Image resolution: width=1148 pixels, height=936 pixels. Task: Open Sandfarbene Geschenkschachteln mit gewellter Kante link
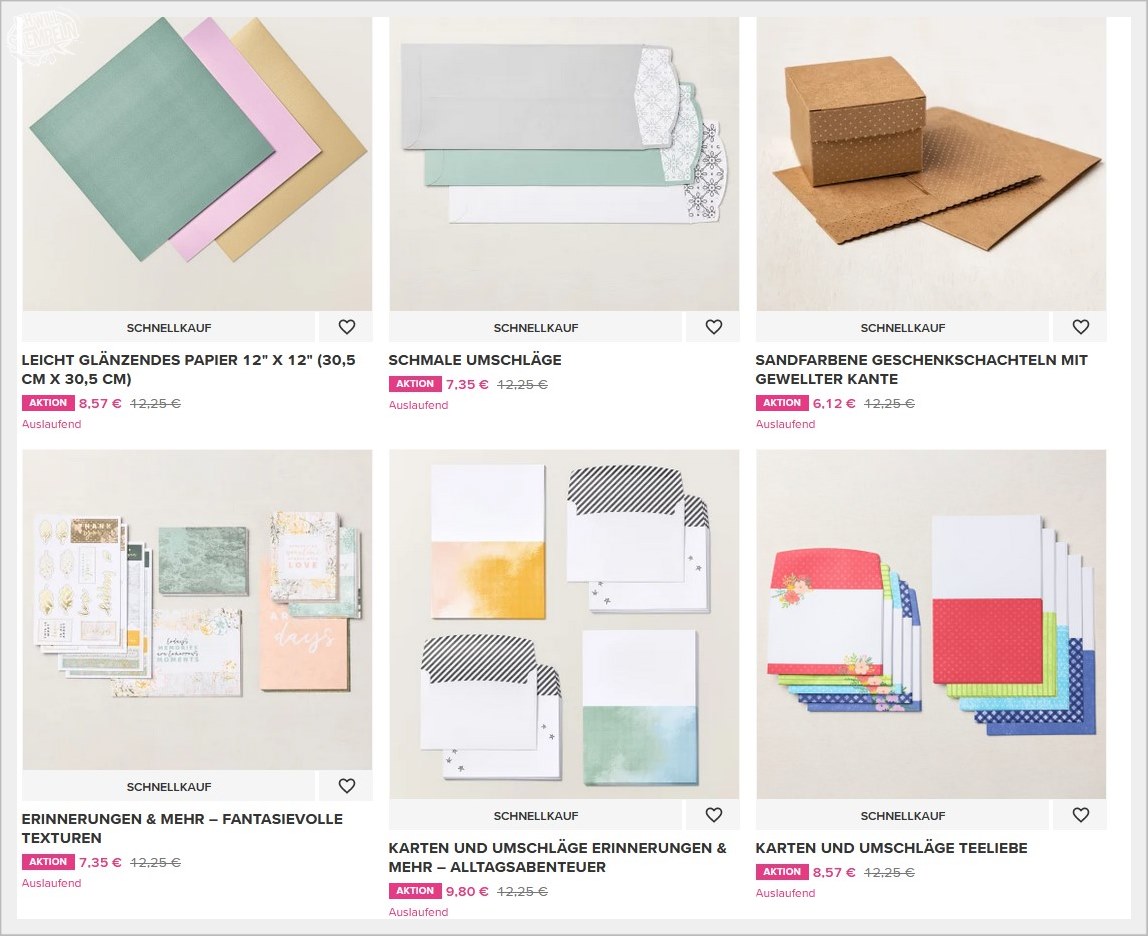point(921,369)
